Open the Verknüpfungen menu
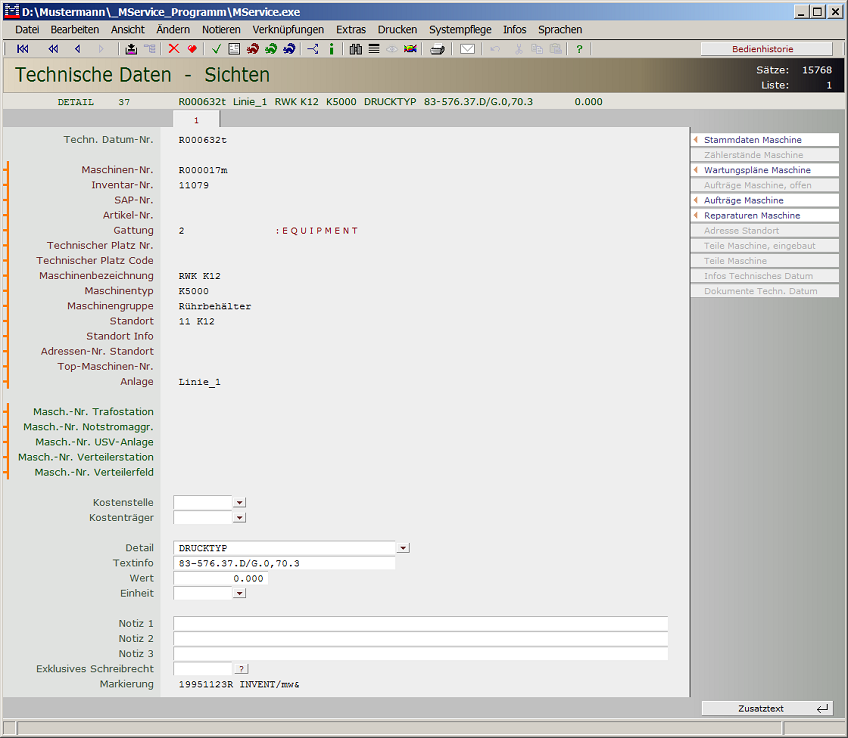848x738 pixels. pos(288,30)
